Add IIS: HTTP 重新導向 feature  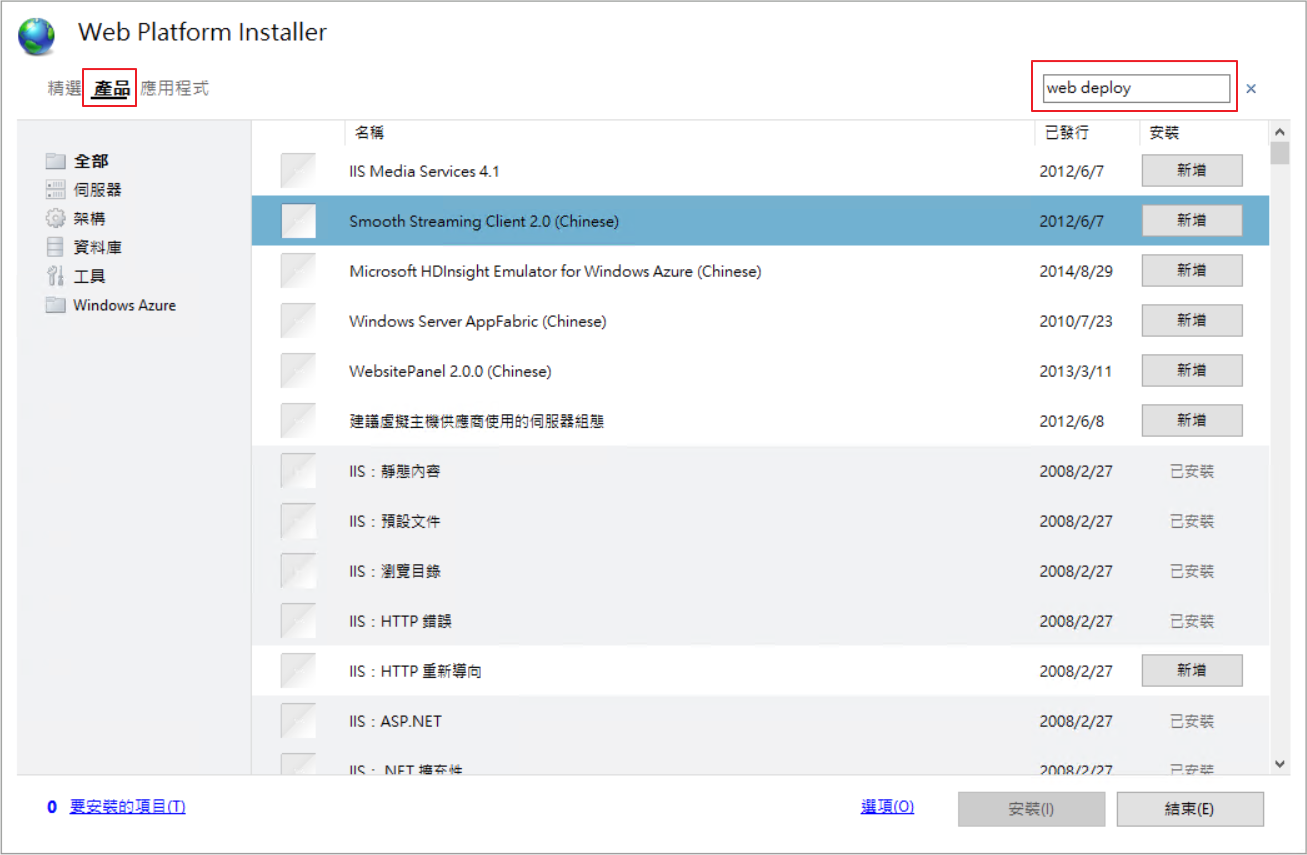point(1191,671)
